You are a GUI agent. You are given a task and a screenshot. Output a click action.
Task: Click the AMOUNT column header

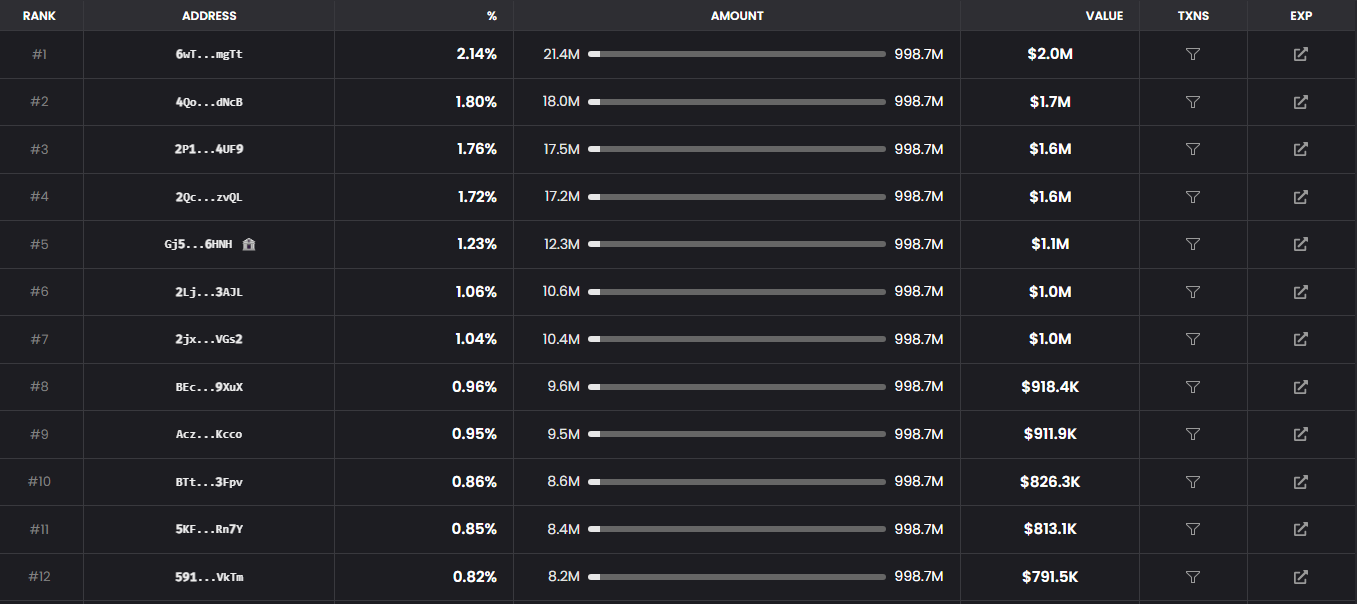point(737,16)
